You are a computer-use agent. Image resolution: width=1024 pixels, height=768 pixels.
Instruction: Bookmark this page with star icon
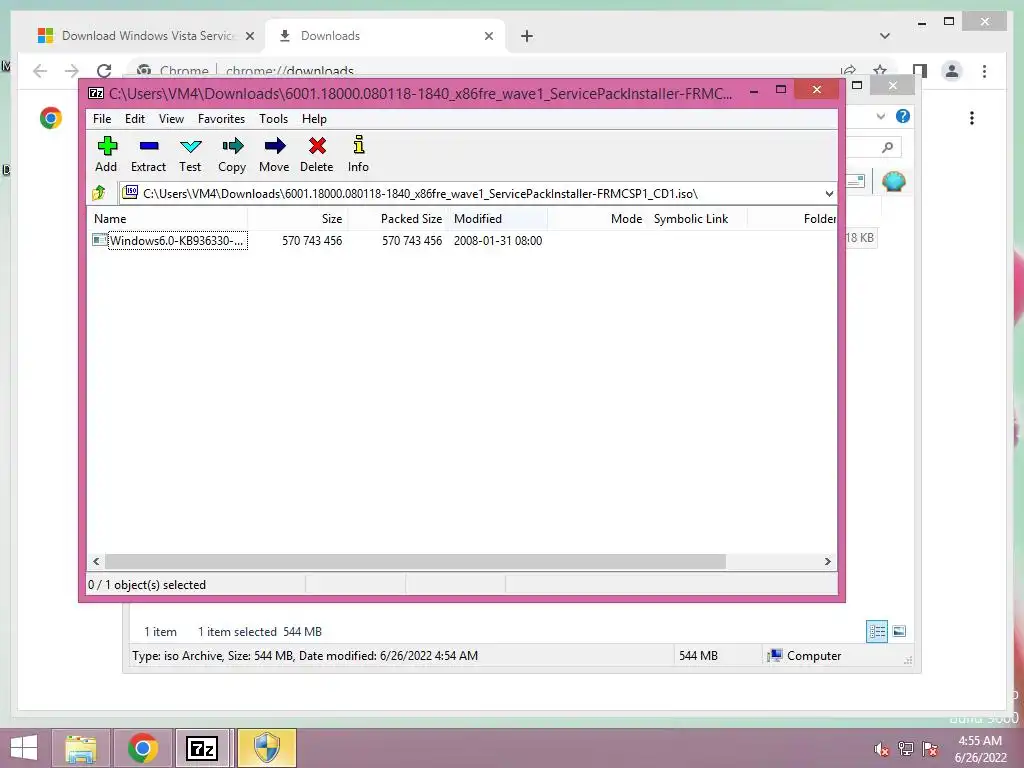(880, 71)
